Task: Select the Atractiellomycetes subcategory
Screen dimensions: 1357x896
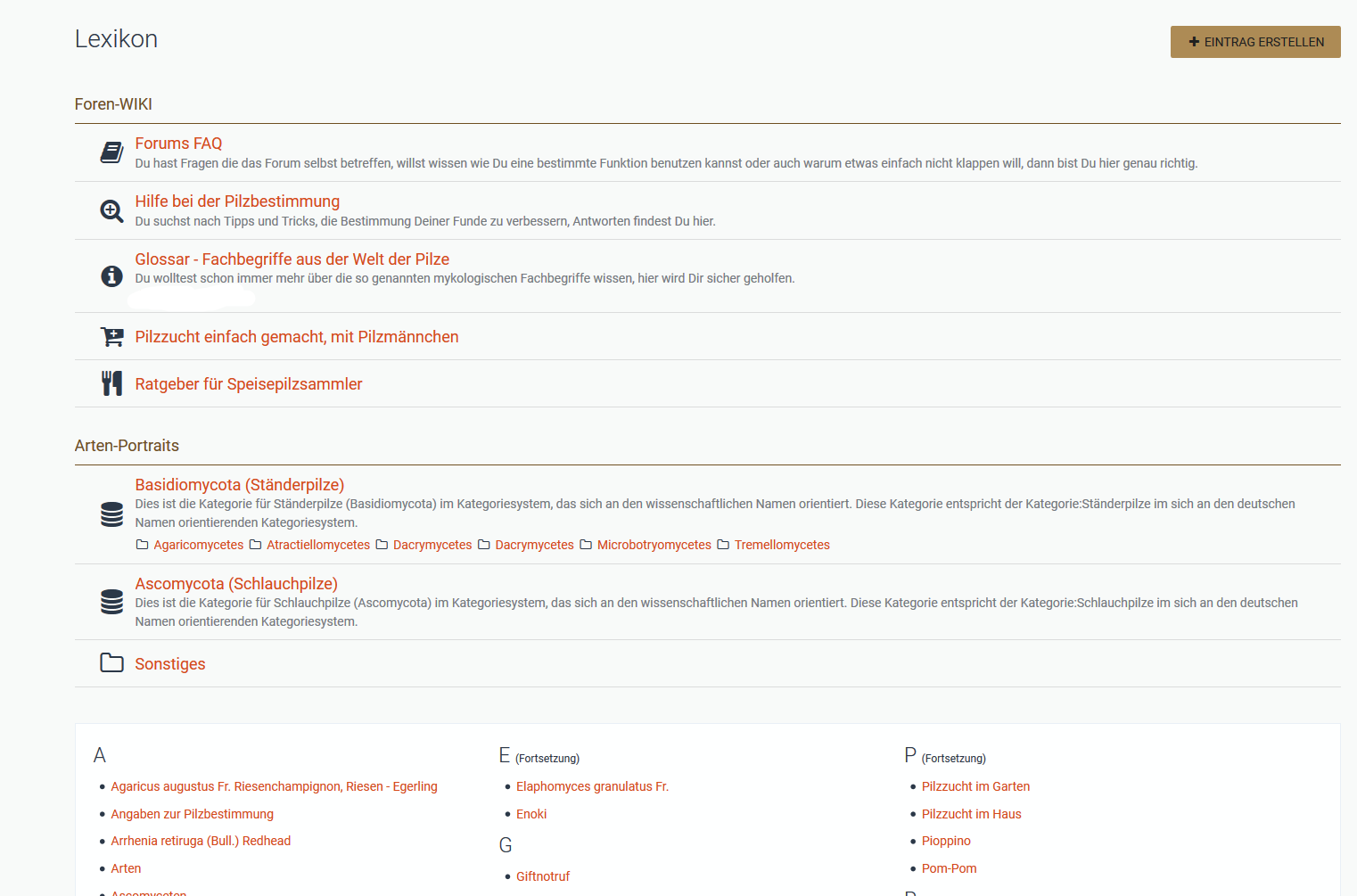Action: (317, 545)
